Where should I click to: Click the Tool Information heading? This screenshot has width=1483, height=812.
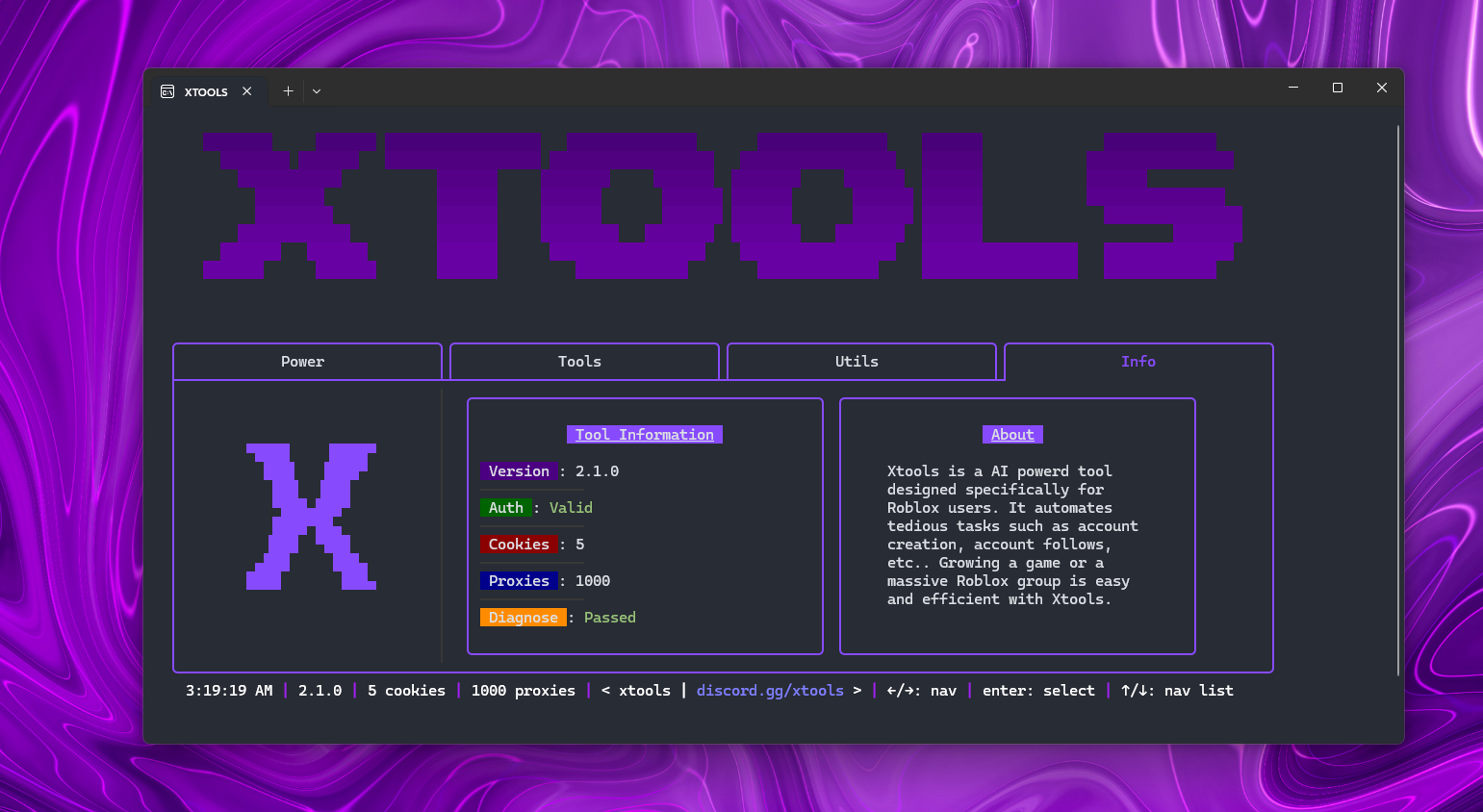[x=645, y=435]
